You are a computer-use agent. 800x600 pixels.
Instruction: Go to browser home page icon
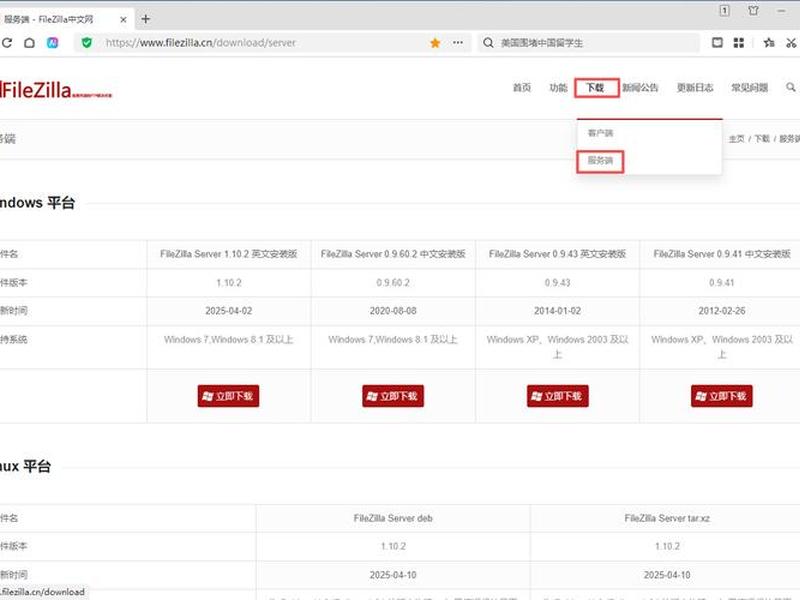(x=30, y=43)
